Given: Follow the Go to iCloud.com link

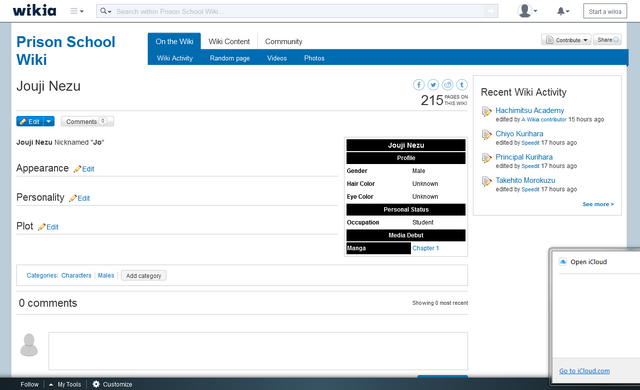Looking at the screenshot, I should 584,371.
